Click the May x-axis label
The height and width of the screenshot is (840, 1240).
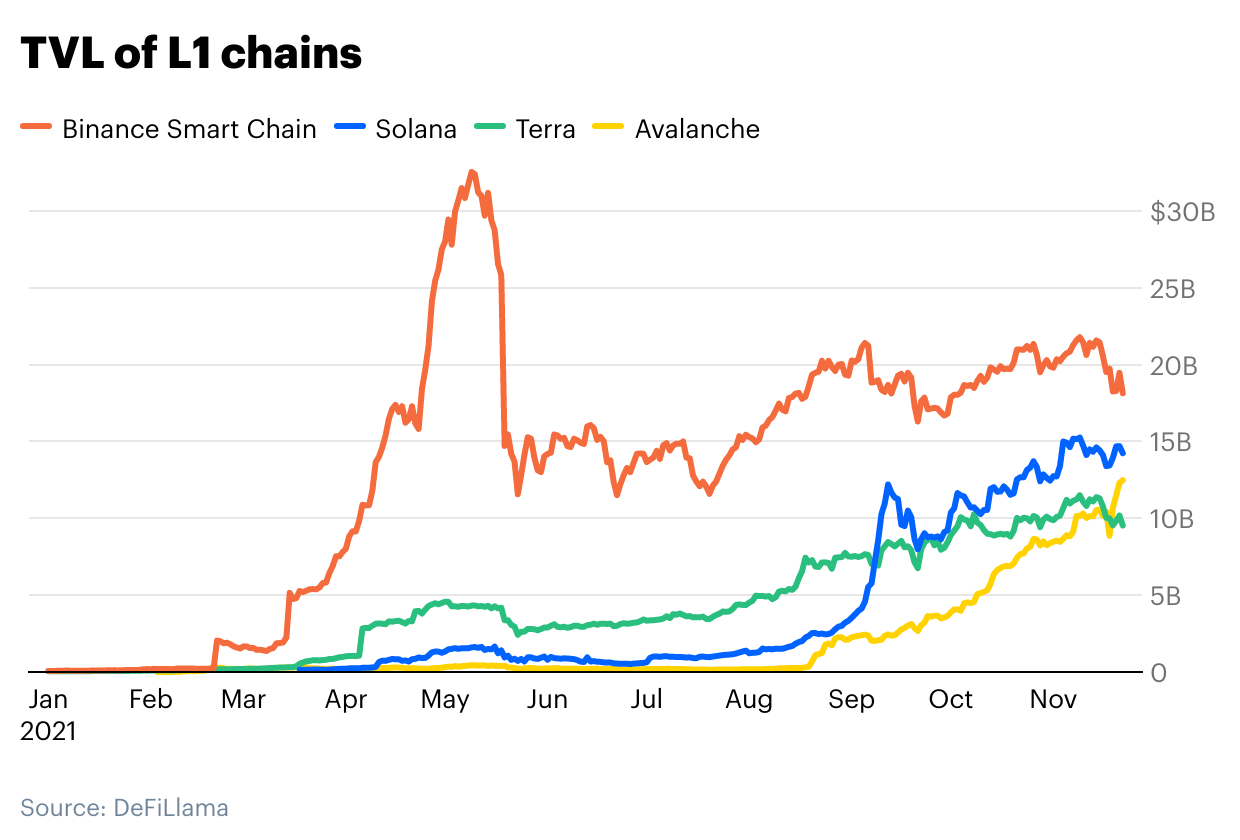coord(445,700)
